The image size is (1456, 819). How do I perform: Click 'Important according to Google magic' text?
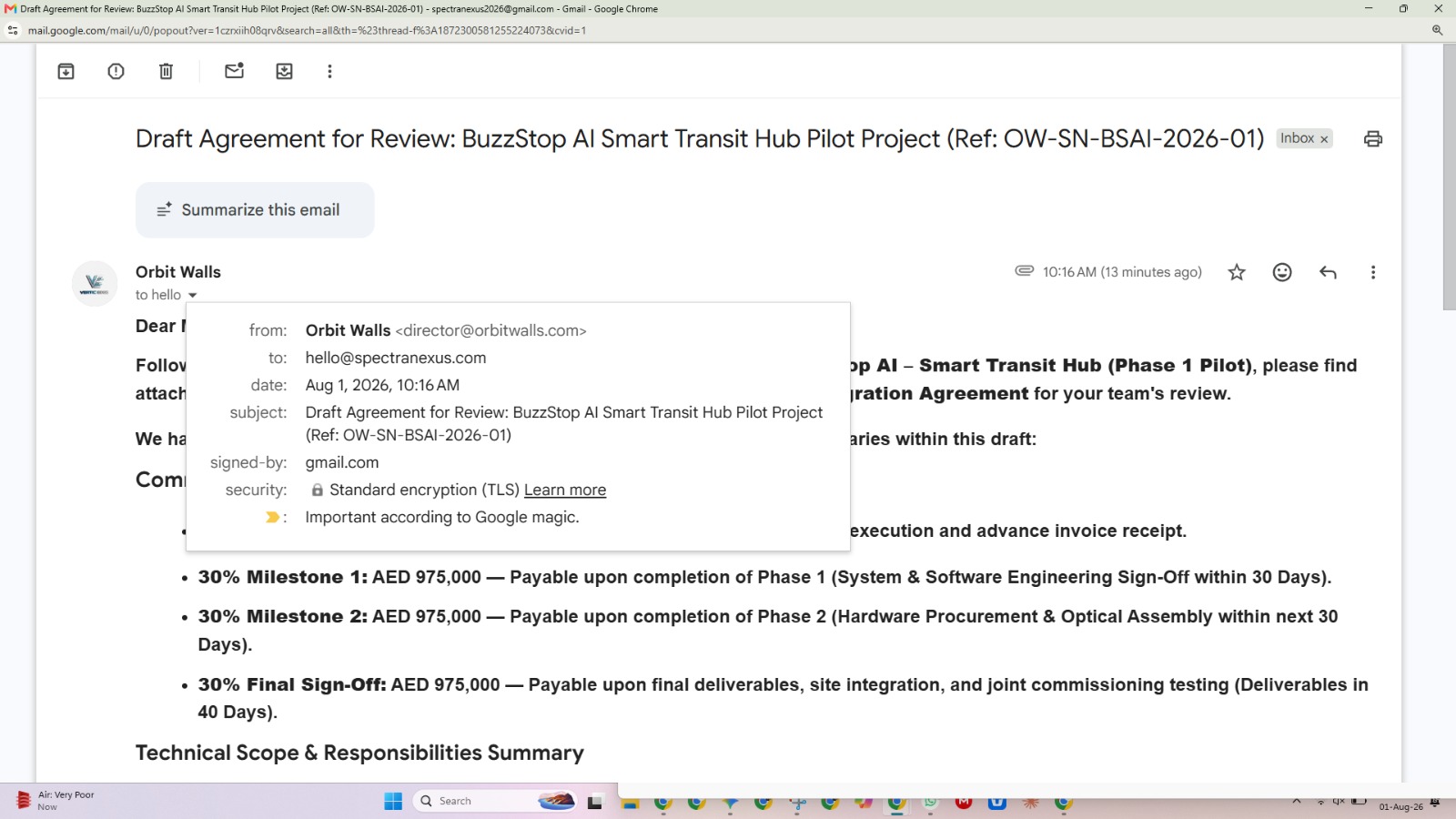point(442,517)
